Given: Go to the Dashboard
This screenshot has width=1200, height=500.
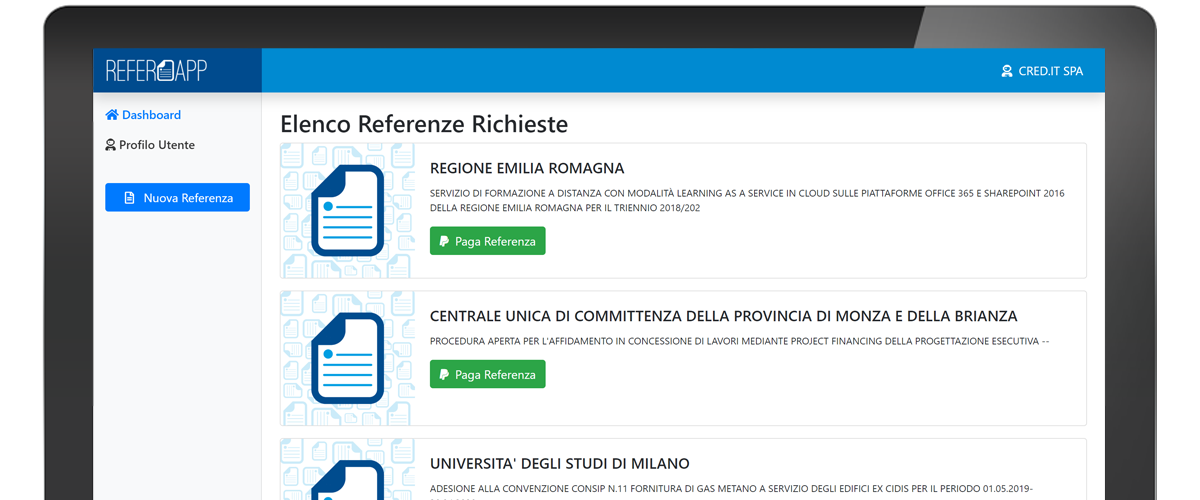Looking at the screenshot, I should pyautogui.click(x=143, y=115).
